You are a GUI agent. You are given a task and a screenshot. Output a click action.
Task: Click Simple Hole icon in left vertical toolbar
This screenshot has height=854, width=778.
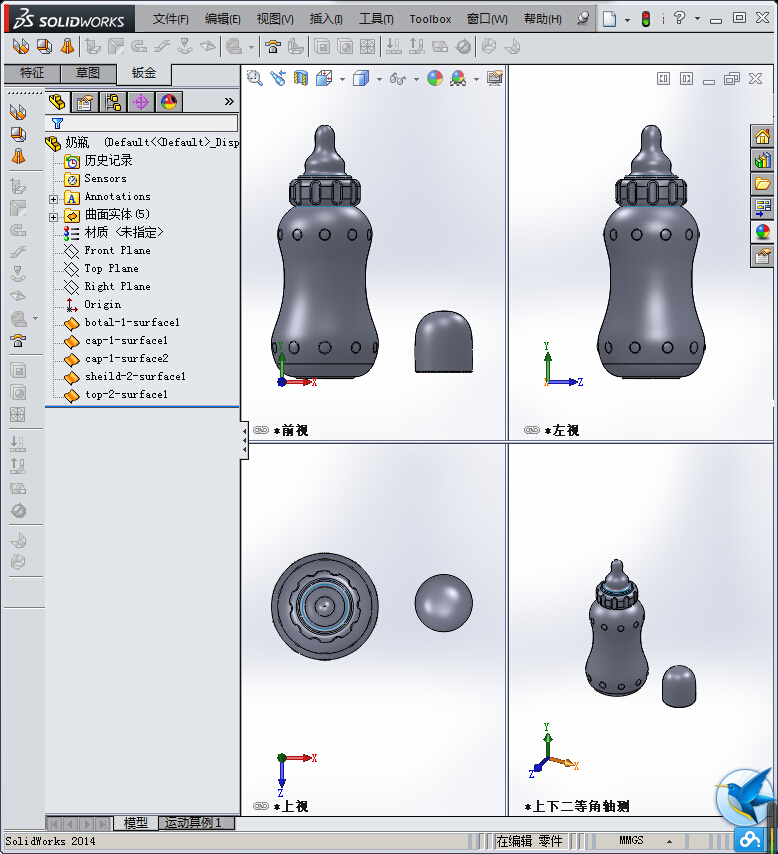pos(18,393)
